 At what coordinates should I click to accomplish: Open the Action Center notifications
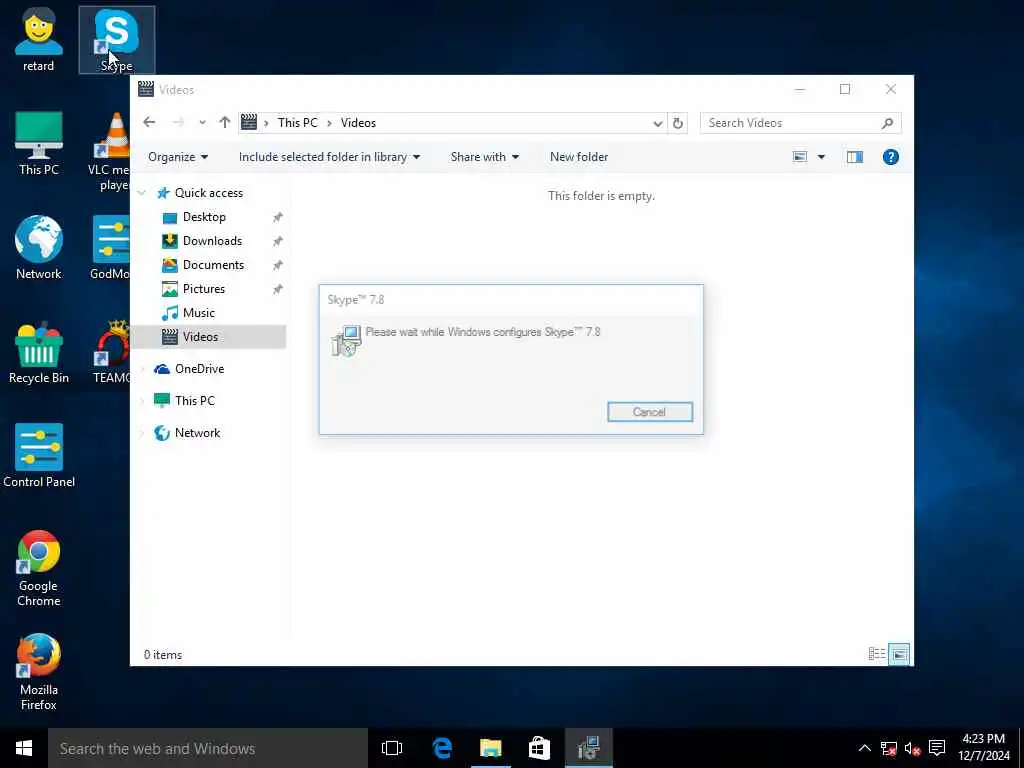tap(937, 748)
